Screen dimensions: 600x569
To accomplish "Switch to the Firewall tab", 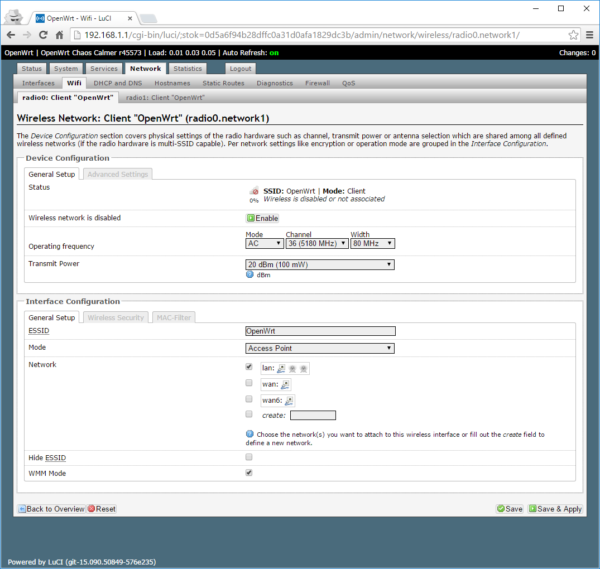I will [317, 83].
